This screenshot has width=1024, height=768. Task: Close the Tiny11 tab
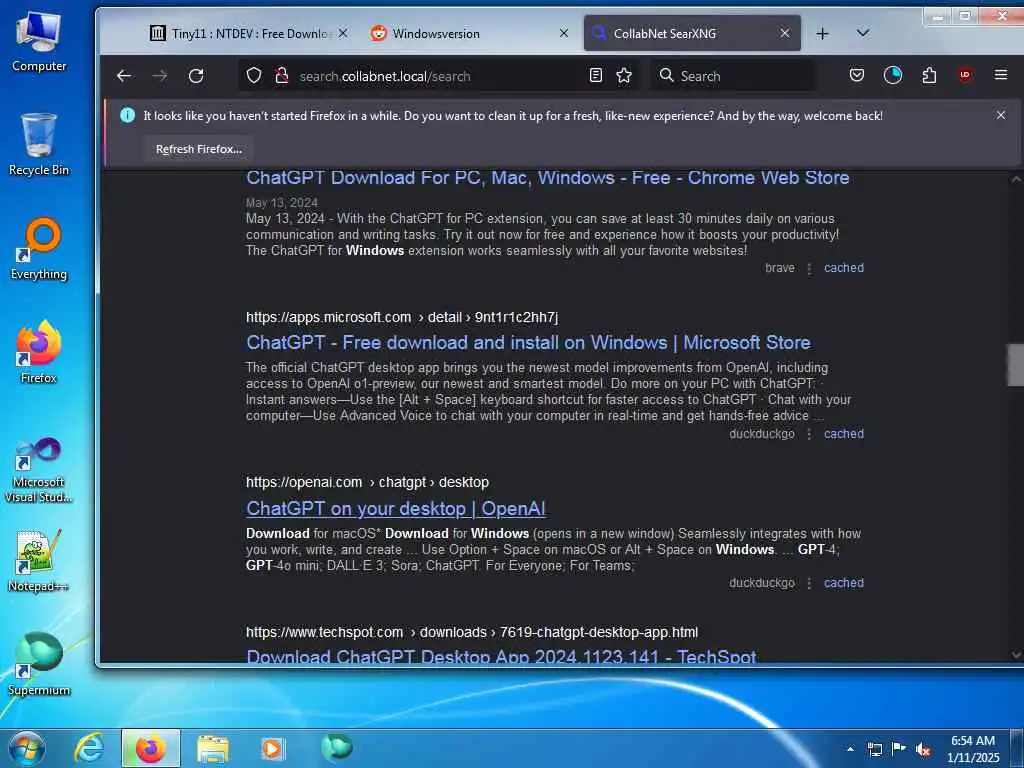point(343,33)
